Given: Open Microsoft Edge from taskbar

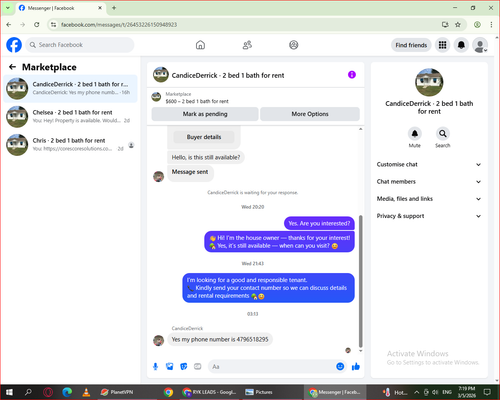Looking at the screenshot, I should pyautogui.click(x=67, y=392).
